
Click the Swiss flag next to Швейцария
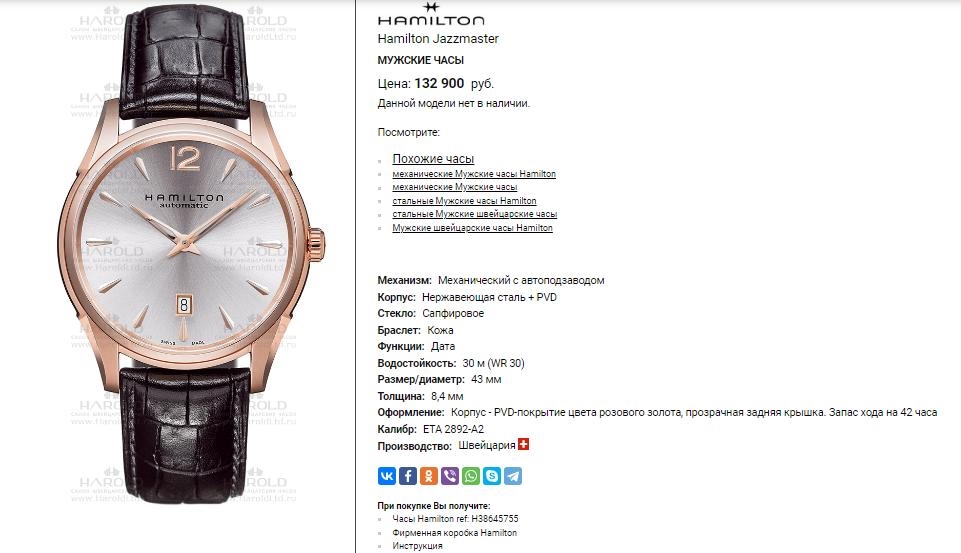click(523, 444)
